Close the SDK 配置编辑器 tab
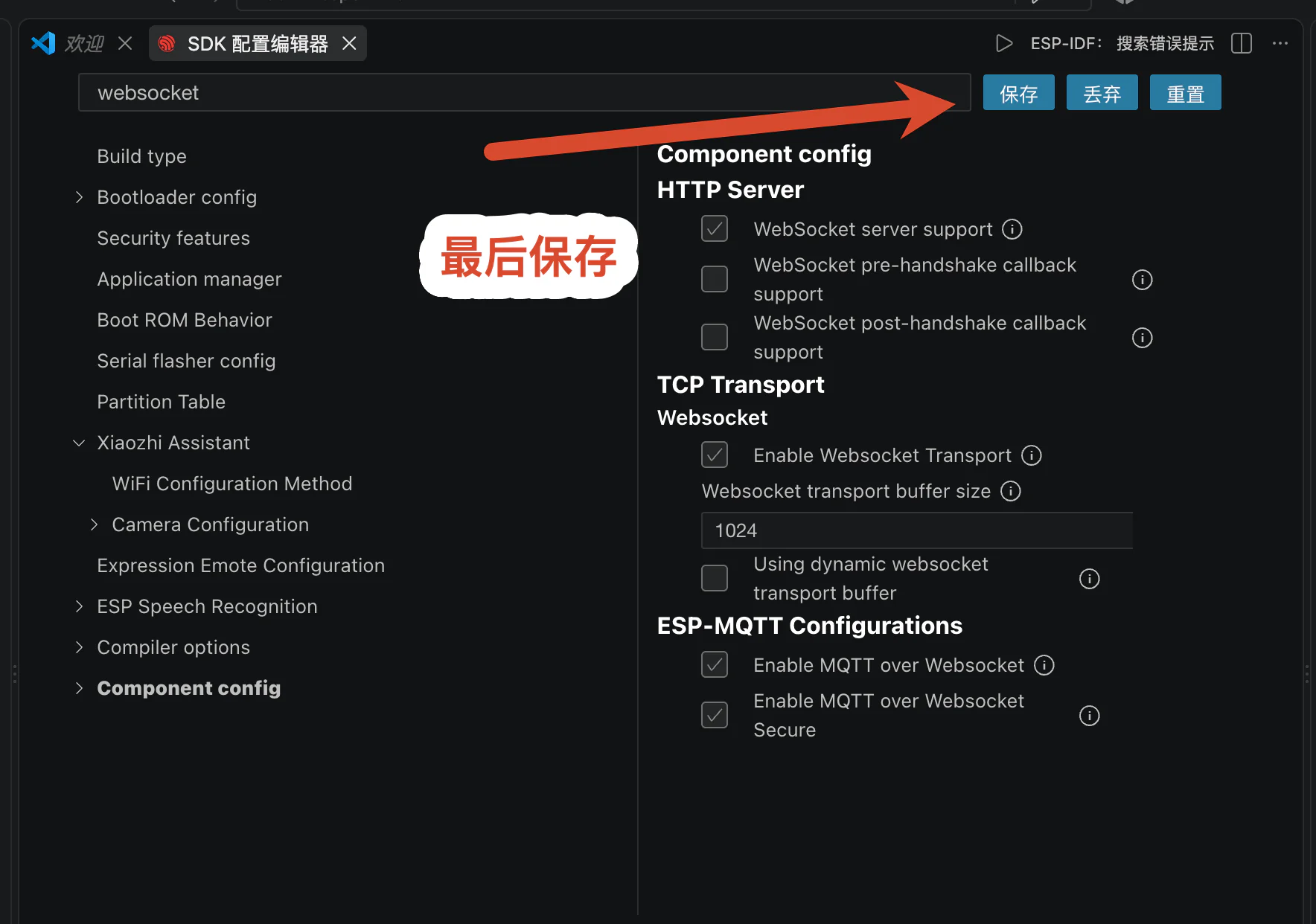This screenshot has width=1316, height=924. pos(349,43)
